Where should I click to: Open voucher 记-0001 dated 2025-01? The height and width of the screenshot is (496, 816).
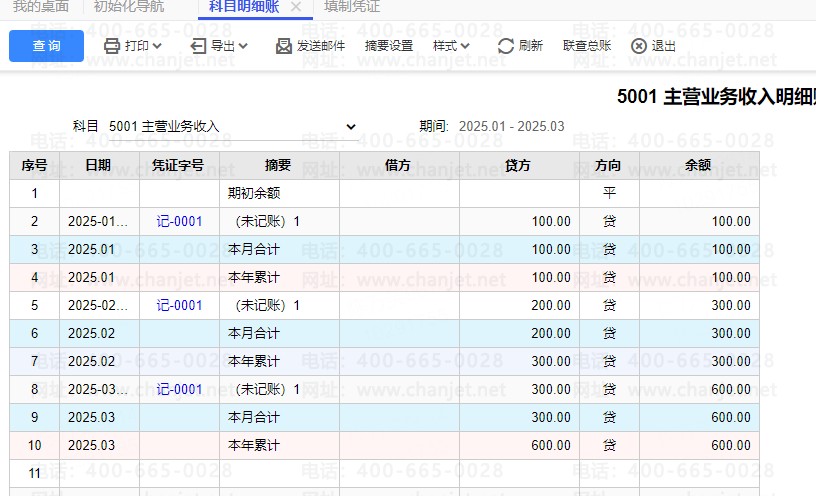click(x=179, y=222)
